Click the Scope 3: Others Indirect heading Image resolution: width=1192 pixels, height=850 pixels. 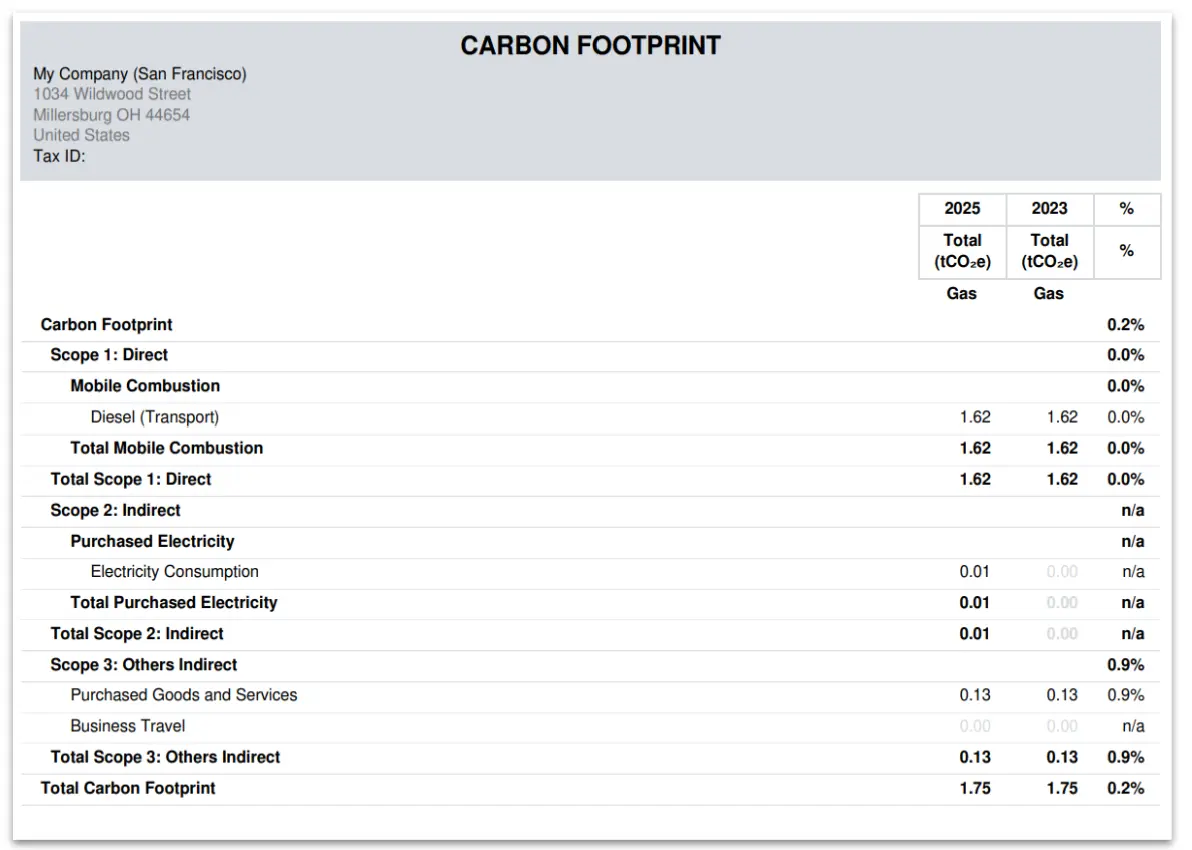tap(144, 665)
